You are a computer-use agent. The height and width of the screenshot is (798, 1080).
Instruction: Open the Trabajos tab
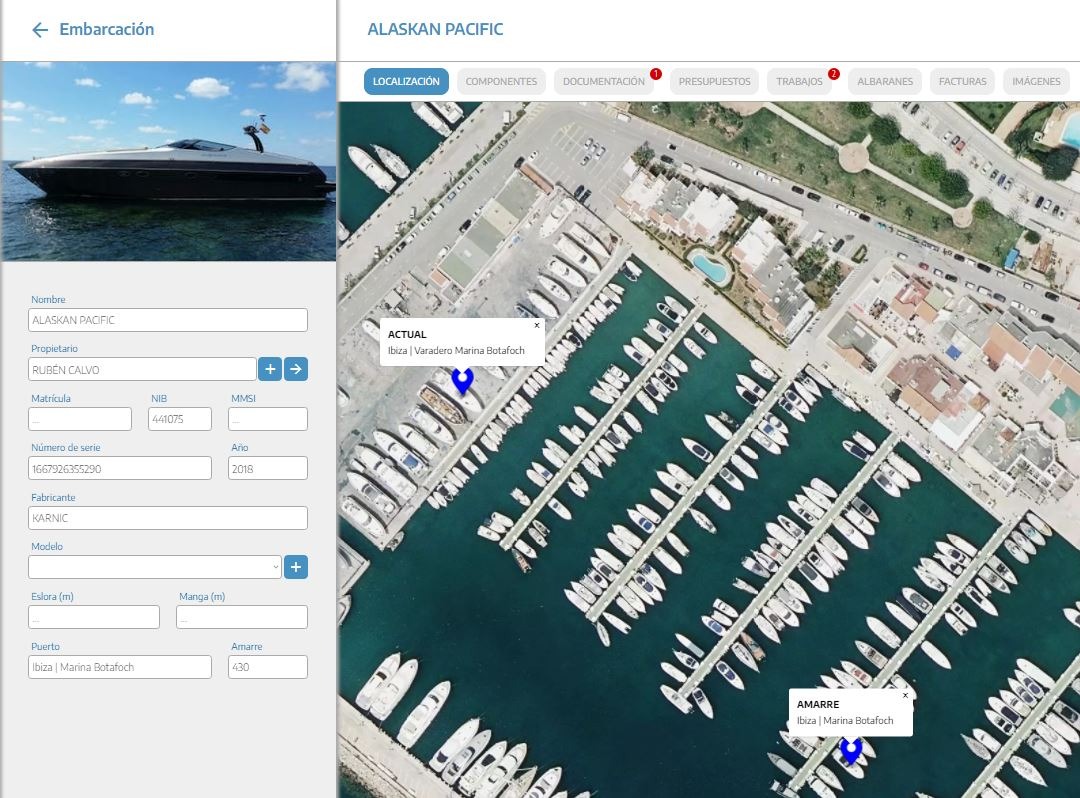tap(799, 82)
